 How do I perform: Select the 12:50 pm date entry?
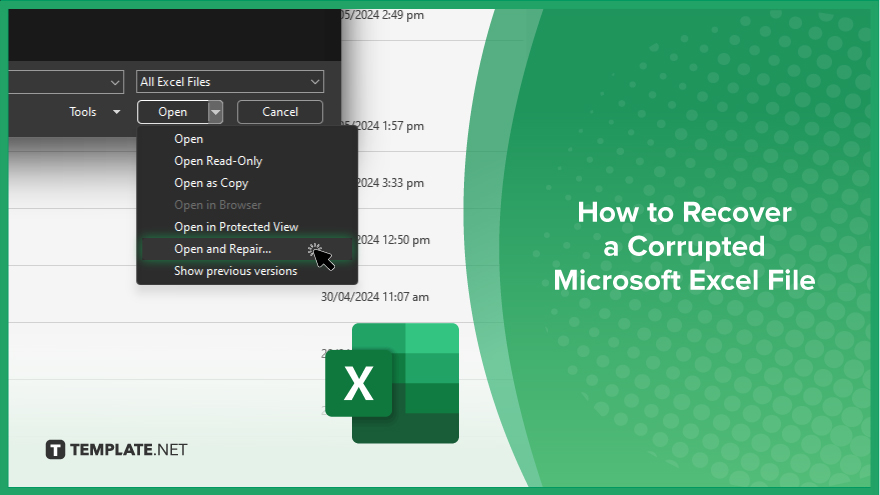pyautogui.click(x=393, y=240)
